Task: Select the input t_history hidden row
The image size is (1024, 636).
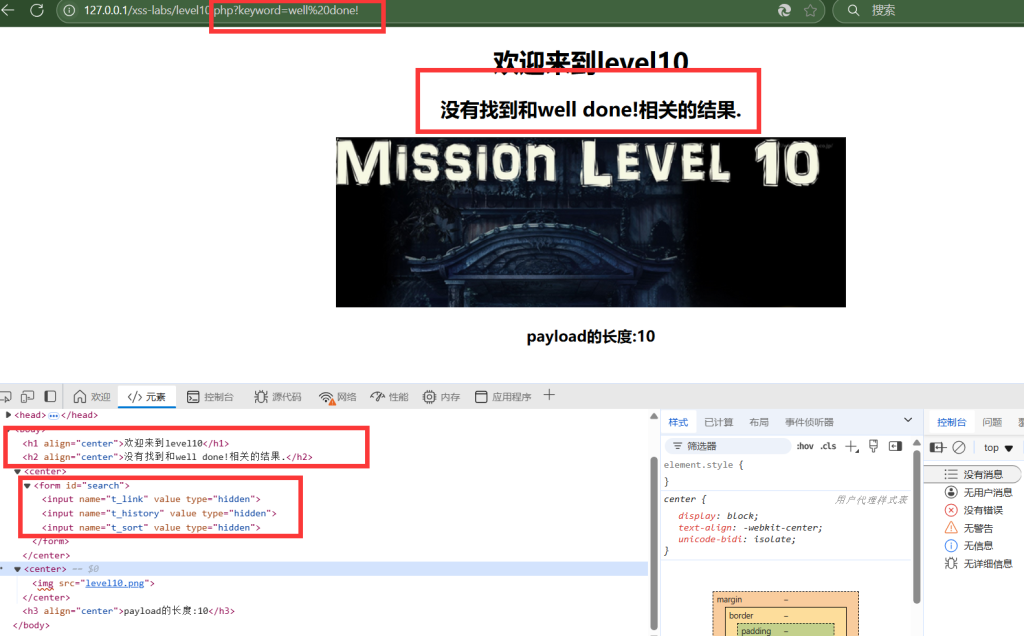Action: tap(159, 513)
